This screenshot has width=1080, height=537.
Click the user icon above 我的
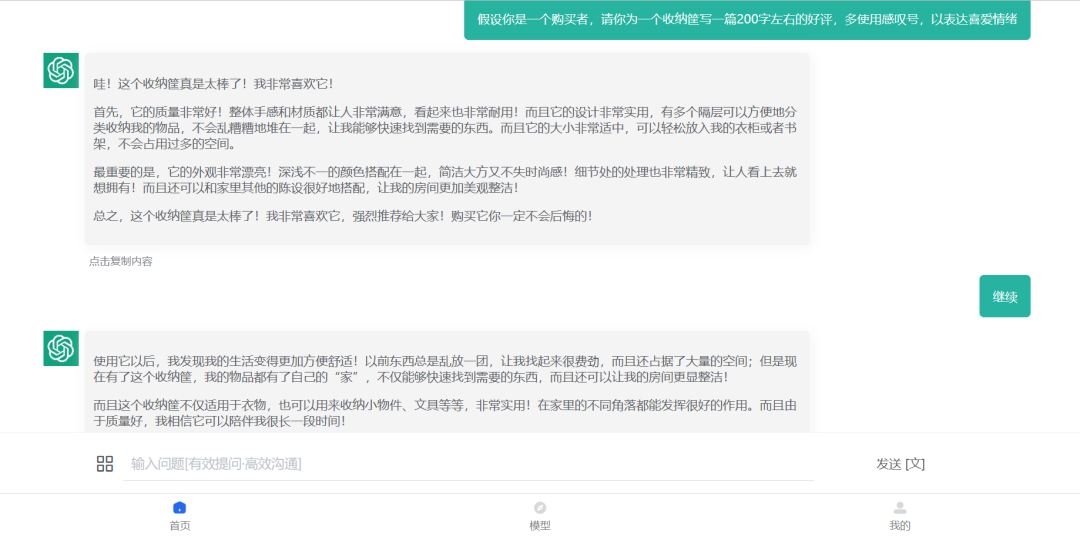click(x=900, y=508)
